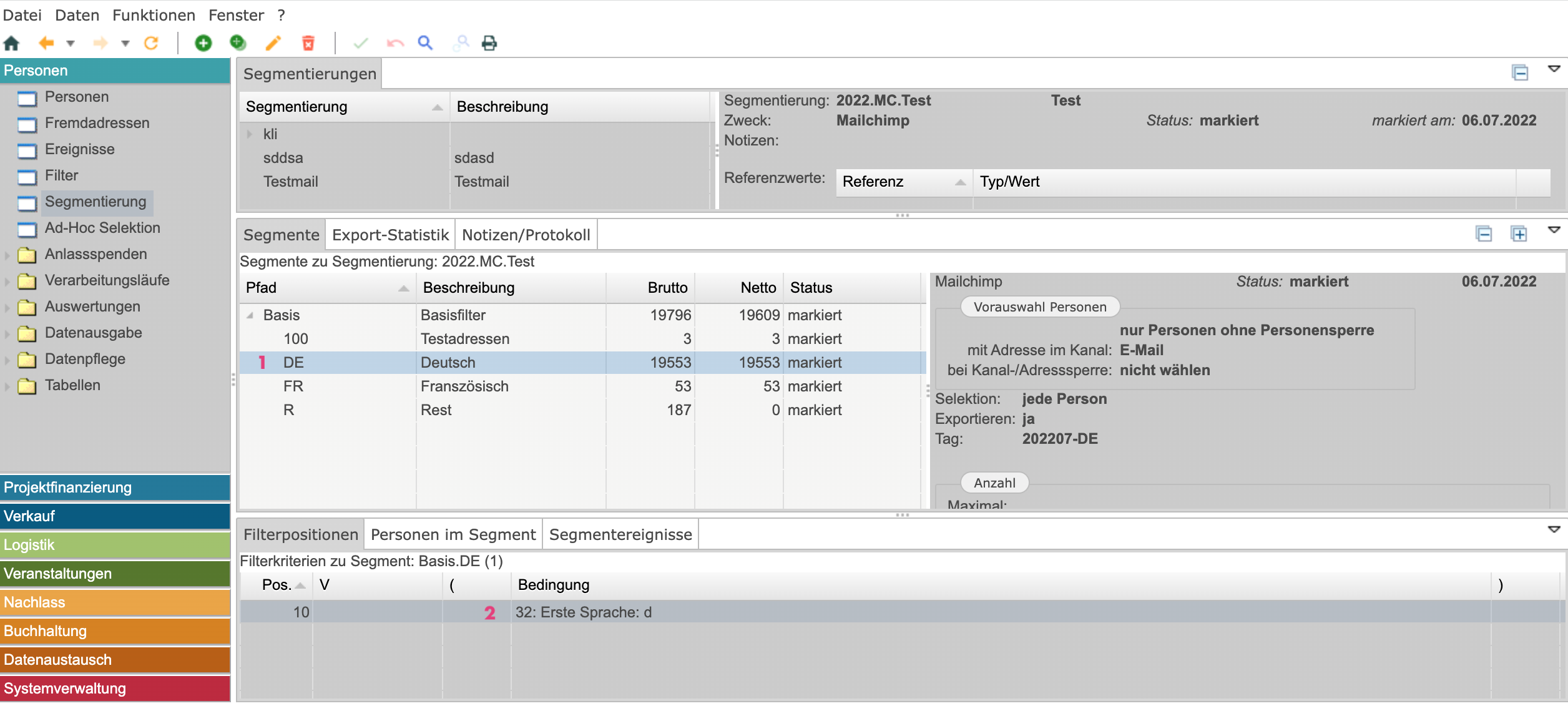The width and height of the screenshot is (1568, 706).
Task: Switch to the Export-Statistik tab
Action: [390, 235]
